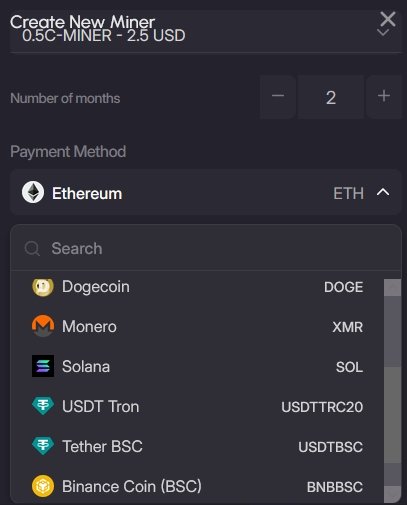407x505 pixels.
Task: Click the search magnifier icon
Action: point(32,249)
